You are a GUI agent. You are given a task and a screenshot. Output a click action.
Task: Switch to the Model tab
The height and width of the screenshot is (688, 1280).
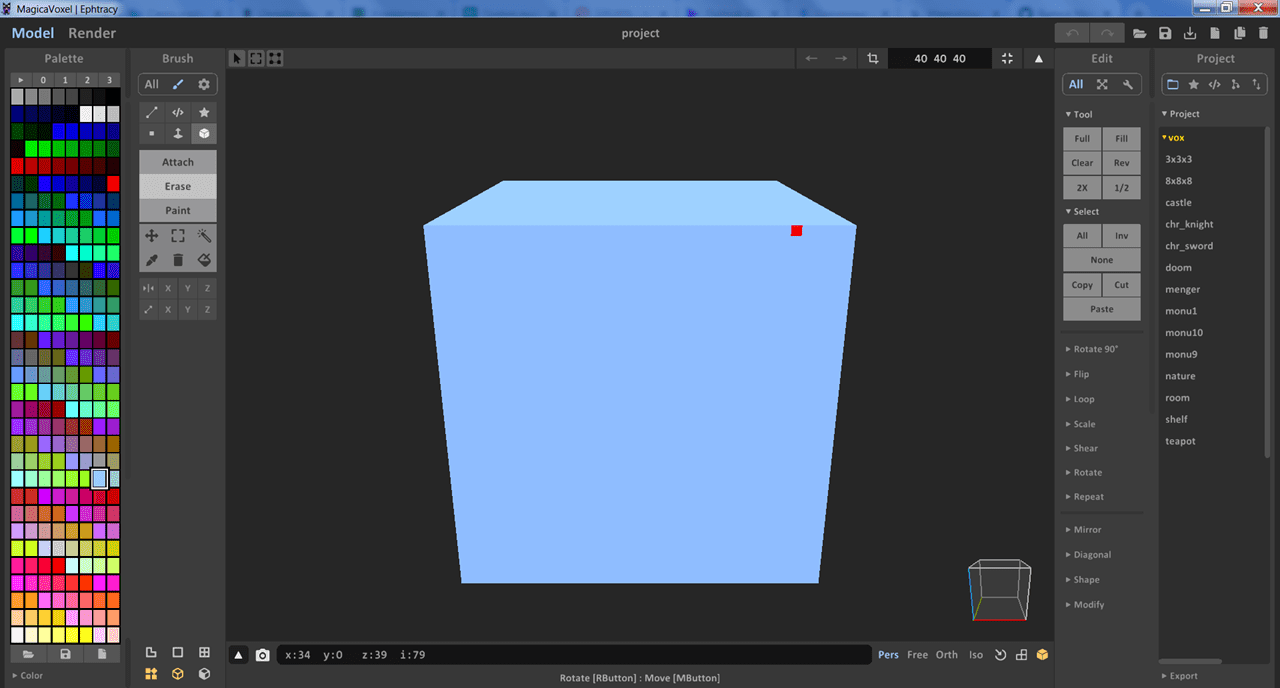pyautogui.click(x=33, y=33)
